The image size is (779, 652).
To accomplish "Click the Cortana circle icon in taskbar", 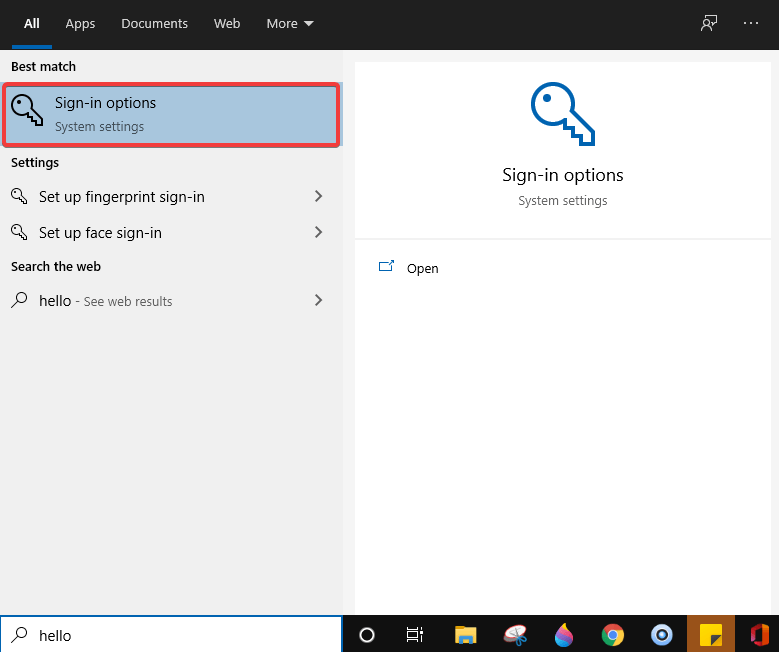I will (367, 635).
